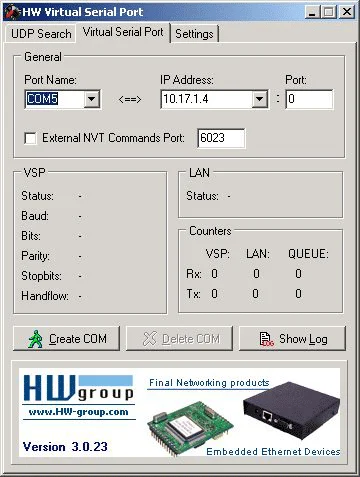Switch to the UDP Search tab

click(41, 34)
